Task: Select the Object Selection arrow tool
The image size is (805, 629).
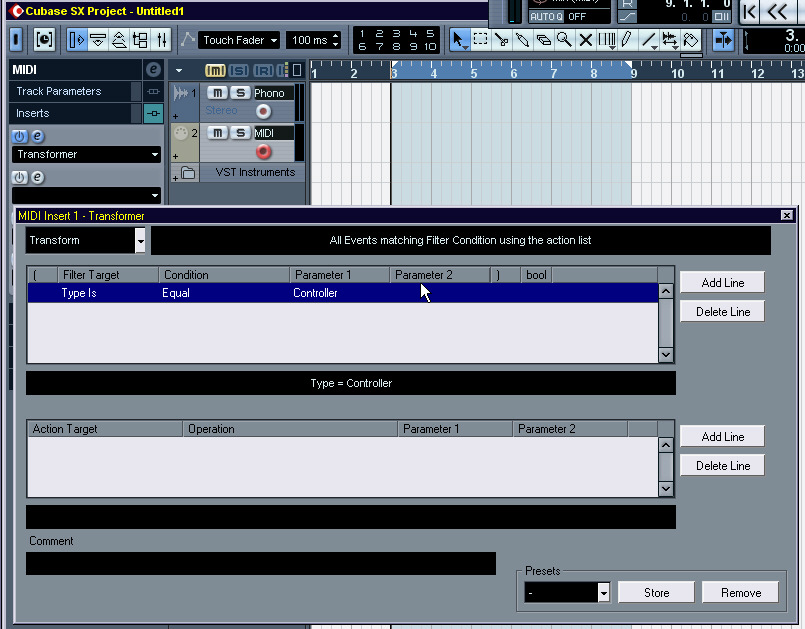Action: (458, 40)
